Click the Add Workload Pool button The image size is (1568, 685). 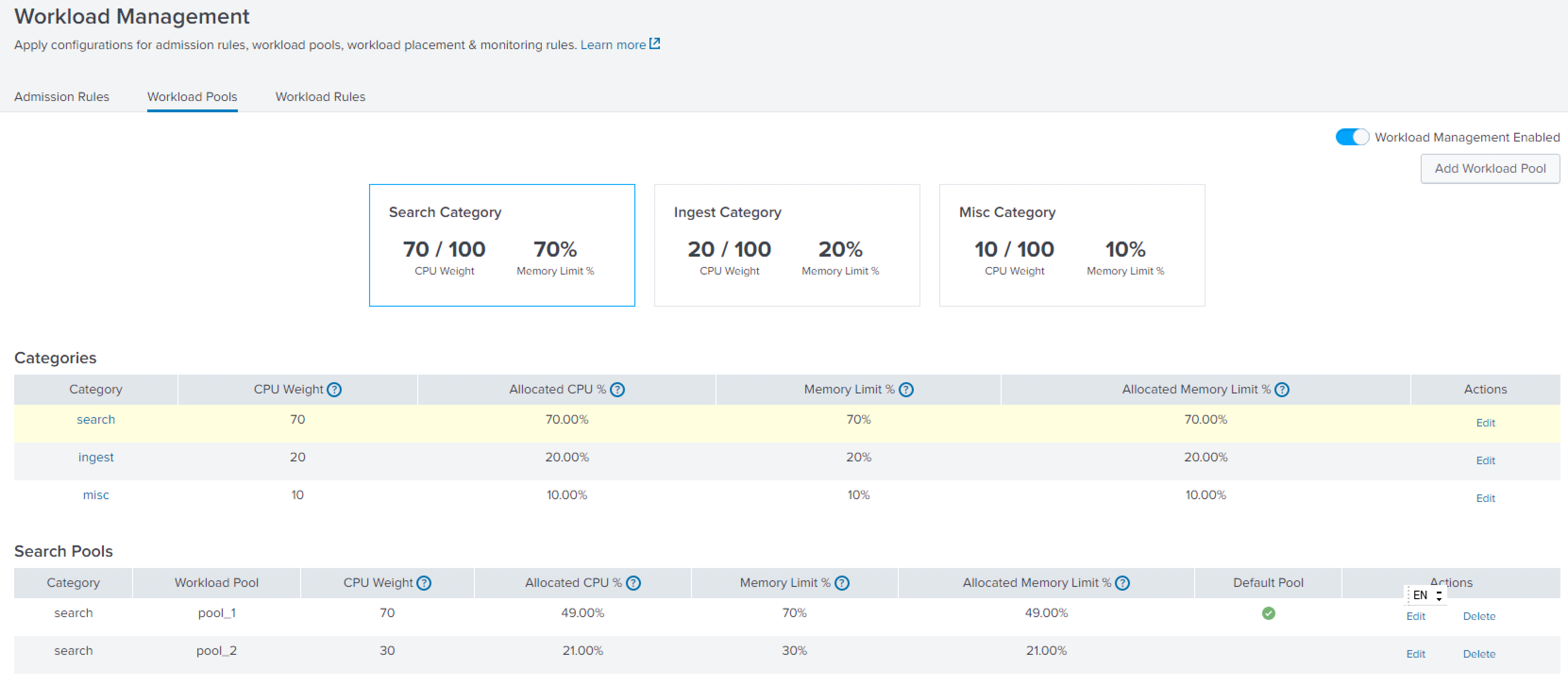click(1490, 168)
